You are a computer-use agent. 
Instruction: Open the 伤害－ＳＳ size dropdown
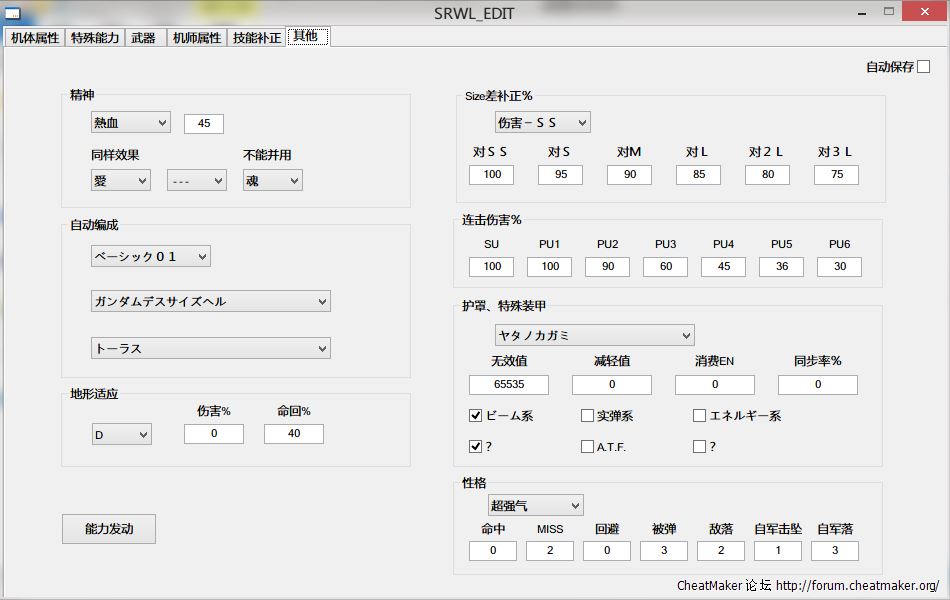[x=542, y=122]
